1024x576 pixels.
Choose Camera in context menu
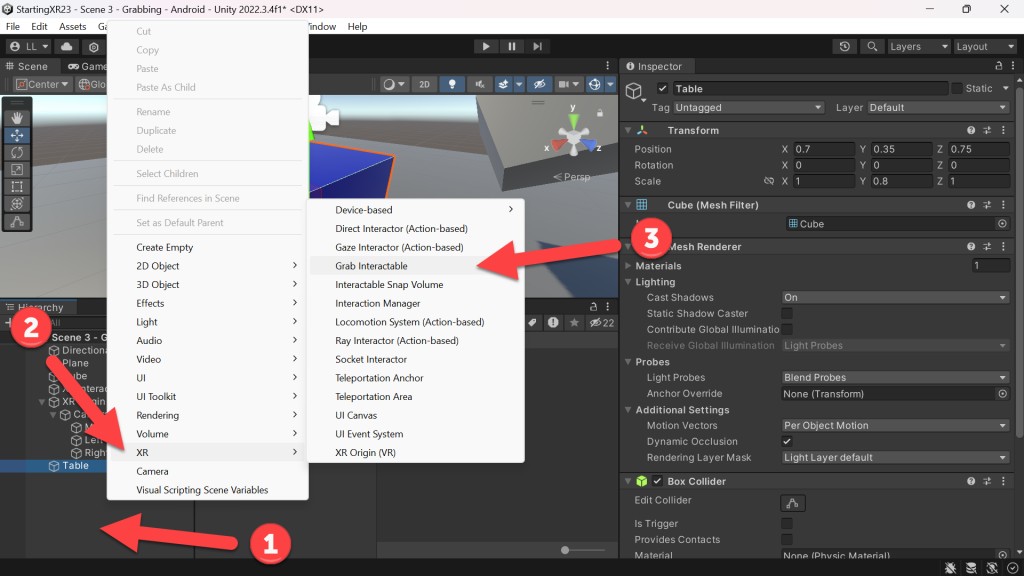208,472
